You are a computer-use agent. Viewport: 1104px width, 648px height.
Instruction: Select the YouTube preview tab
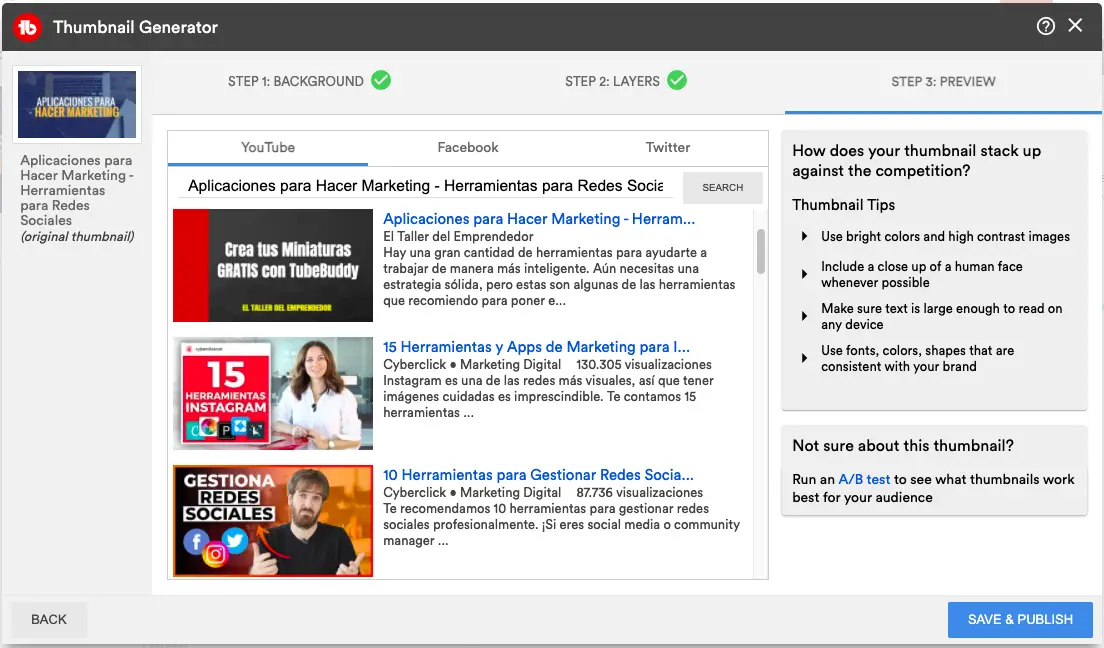tap(268, 147)
